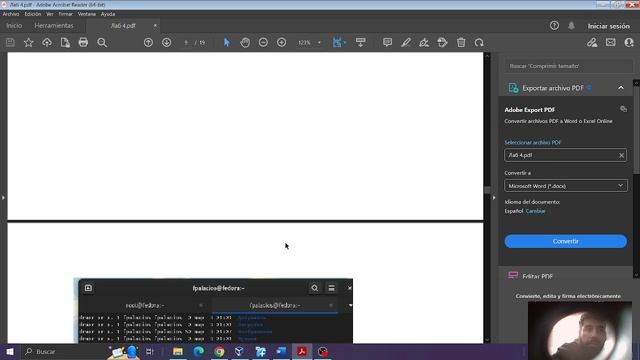
Task: Open the Edición menu
Action: click(33, 14)
